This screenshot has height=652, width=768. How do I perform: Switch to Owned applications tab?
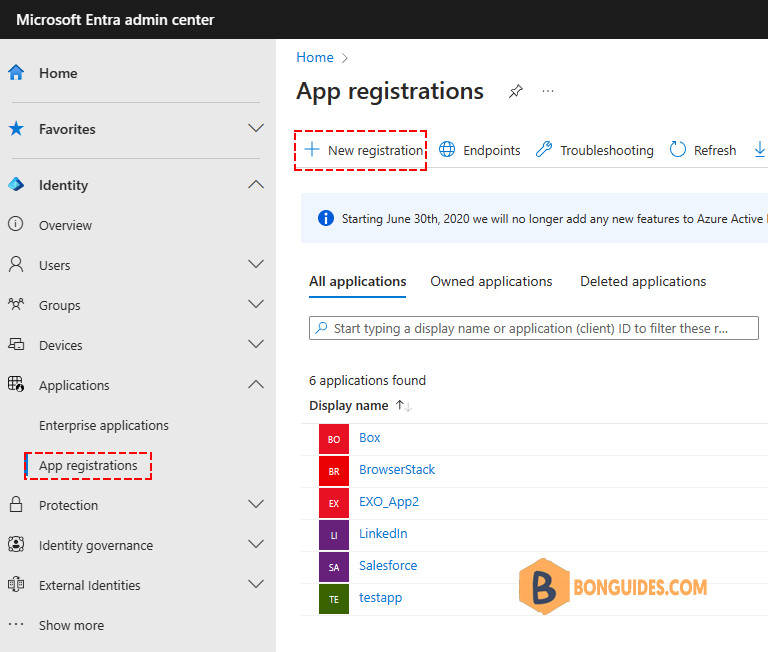point(491,282)
